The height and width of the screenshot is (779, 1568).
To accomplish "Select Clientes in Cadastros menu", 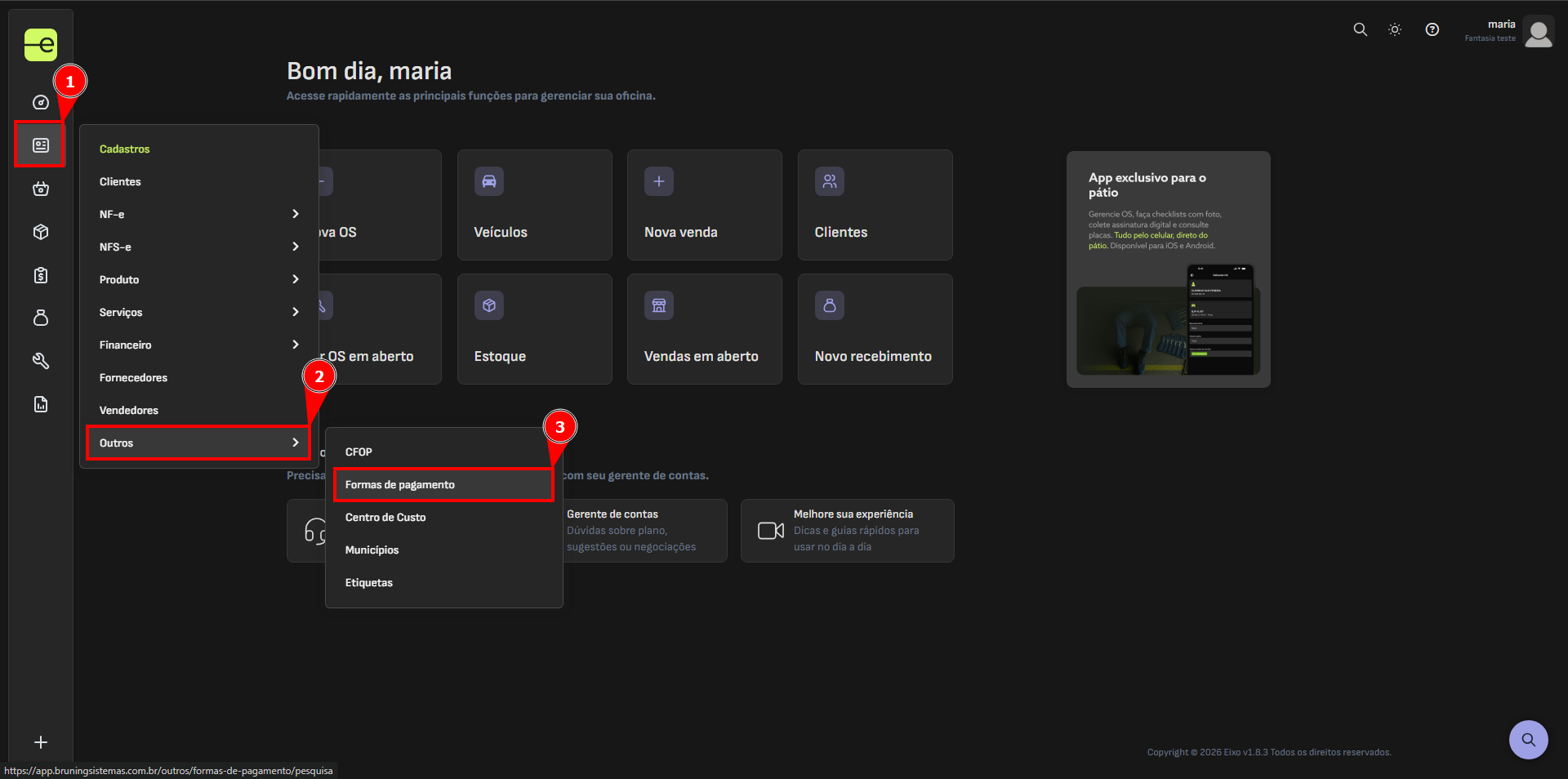I will tap(199, 181).
